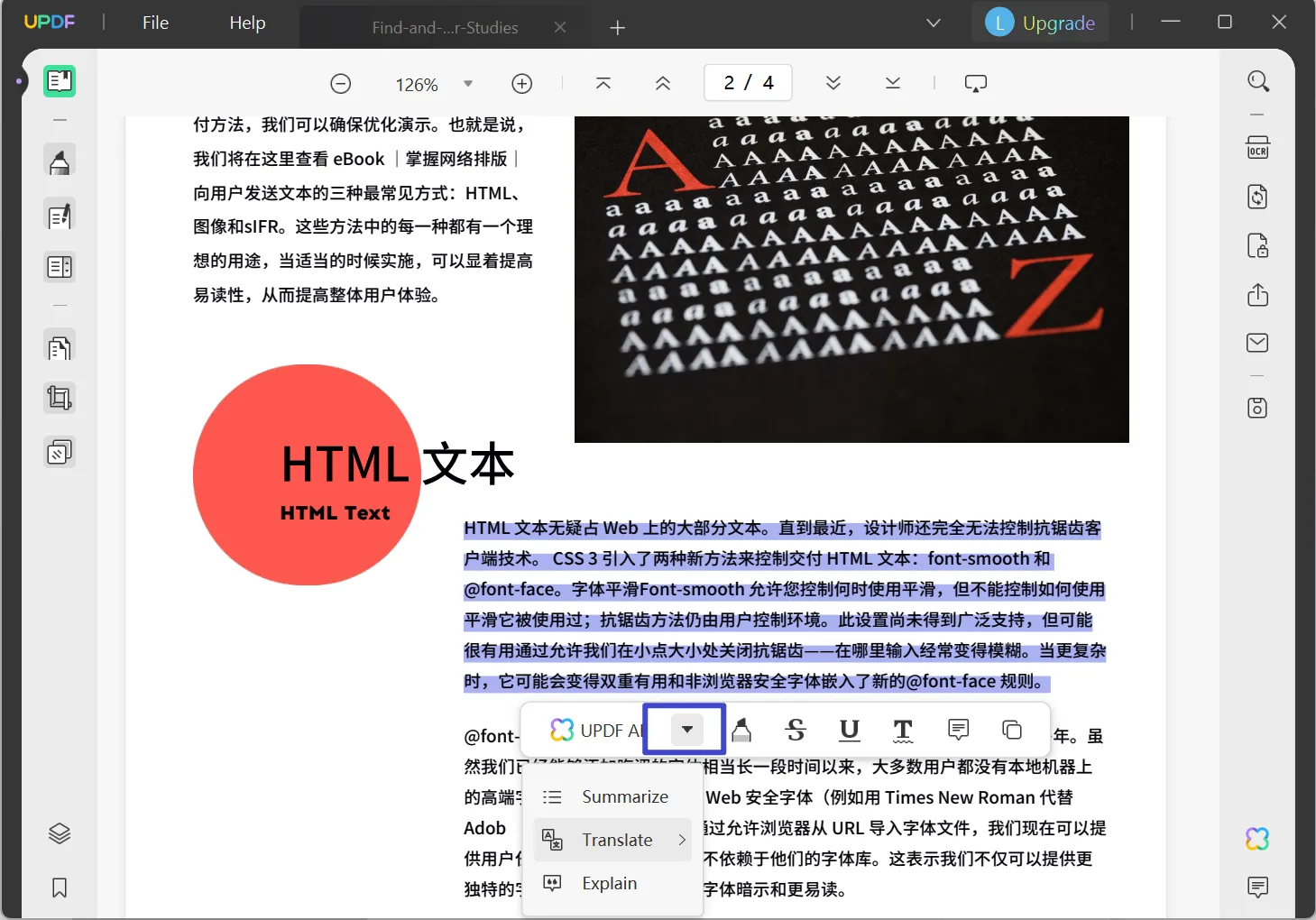Click the page number input field
This screenshot has width=1316, height=920.
coord(748,83)
